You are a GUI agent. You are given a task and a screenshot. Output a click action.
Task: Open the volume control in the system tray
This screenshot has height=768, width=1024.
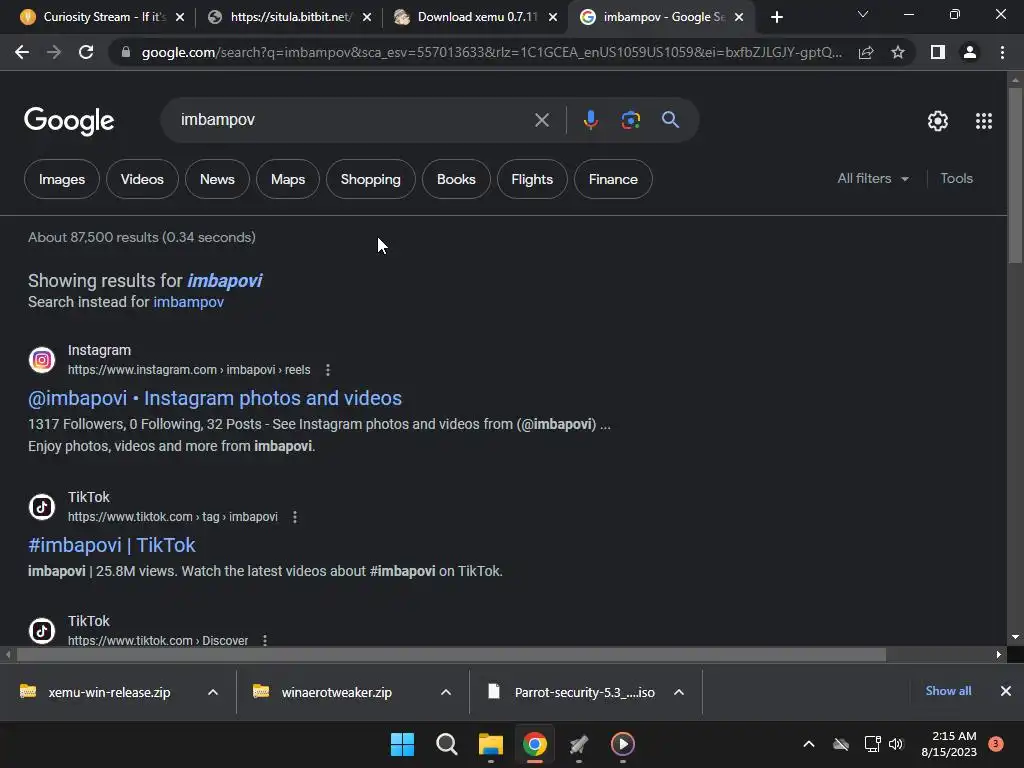[895, 744]
